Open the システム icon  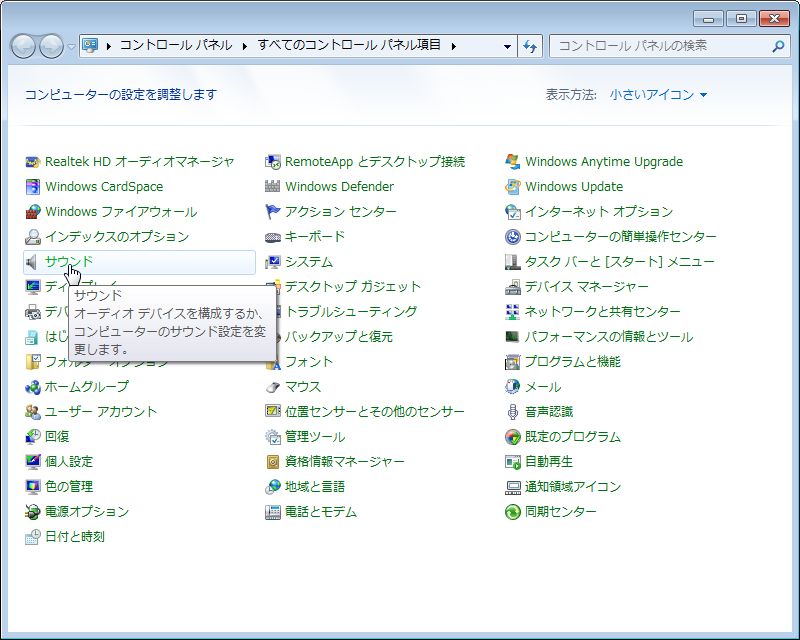pos(273,262)
